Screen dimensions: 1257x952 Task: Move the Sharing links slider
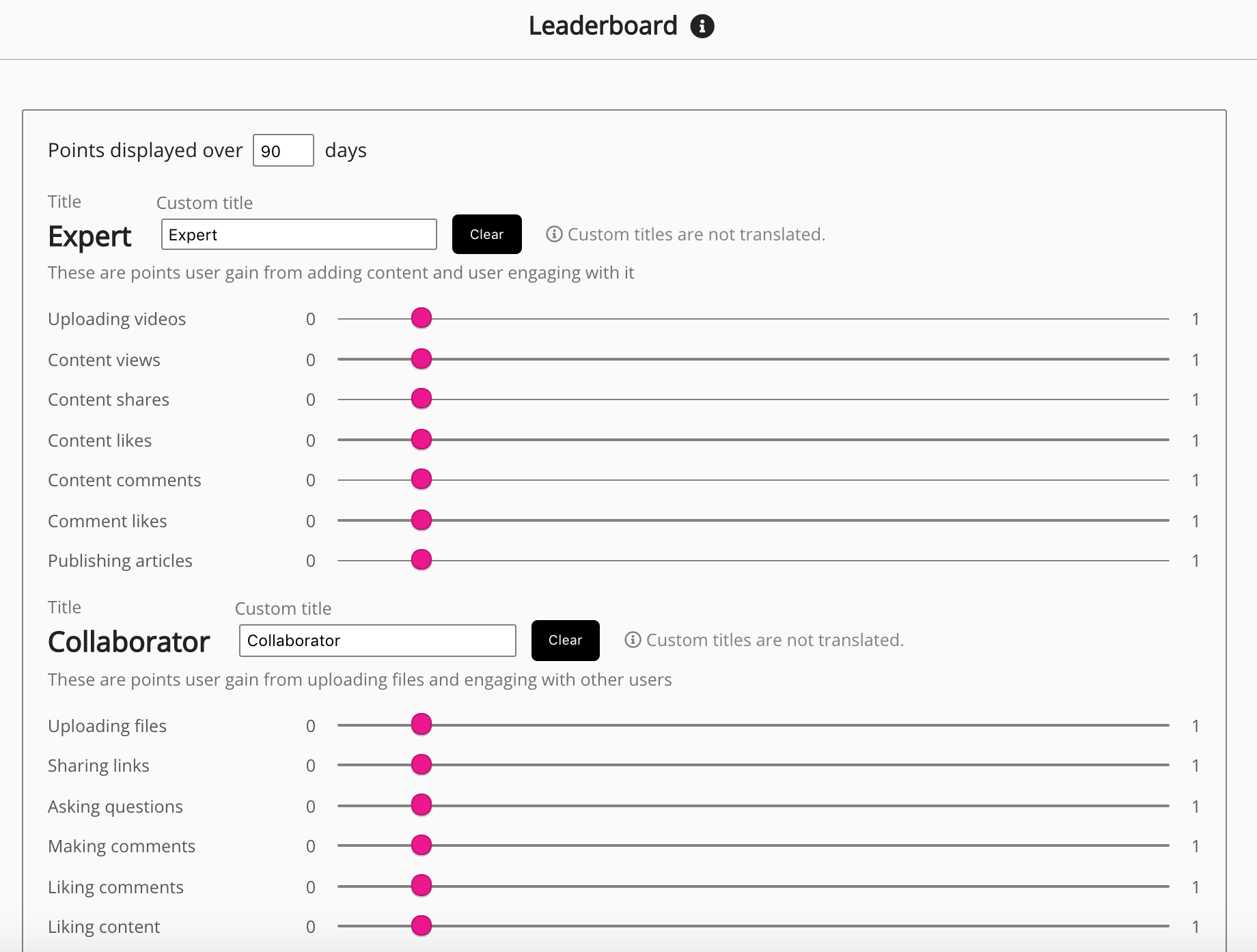(x=422, y=765)
